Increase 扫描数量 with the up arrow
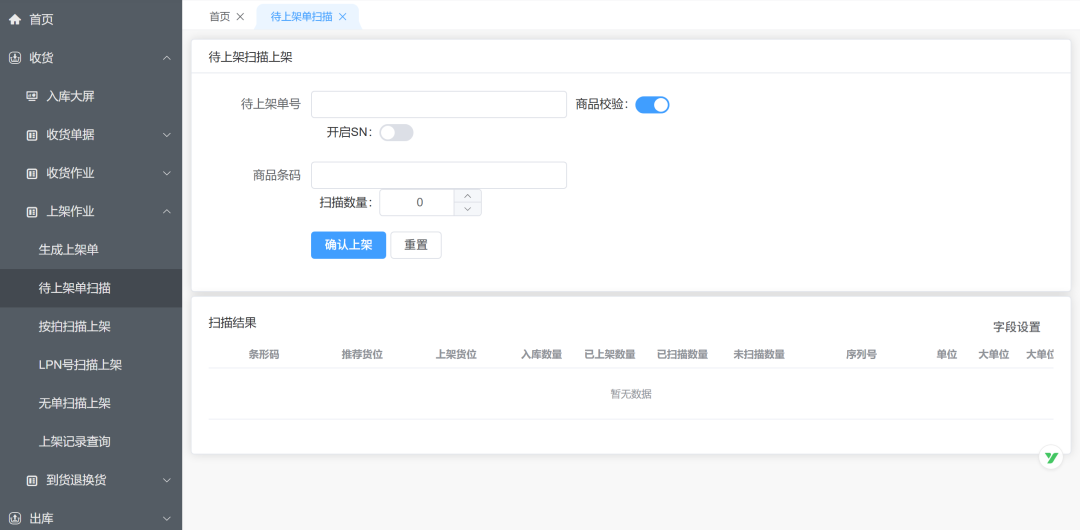 point(467,196)
